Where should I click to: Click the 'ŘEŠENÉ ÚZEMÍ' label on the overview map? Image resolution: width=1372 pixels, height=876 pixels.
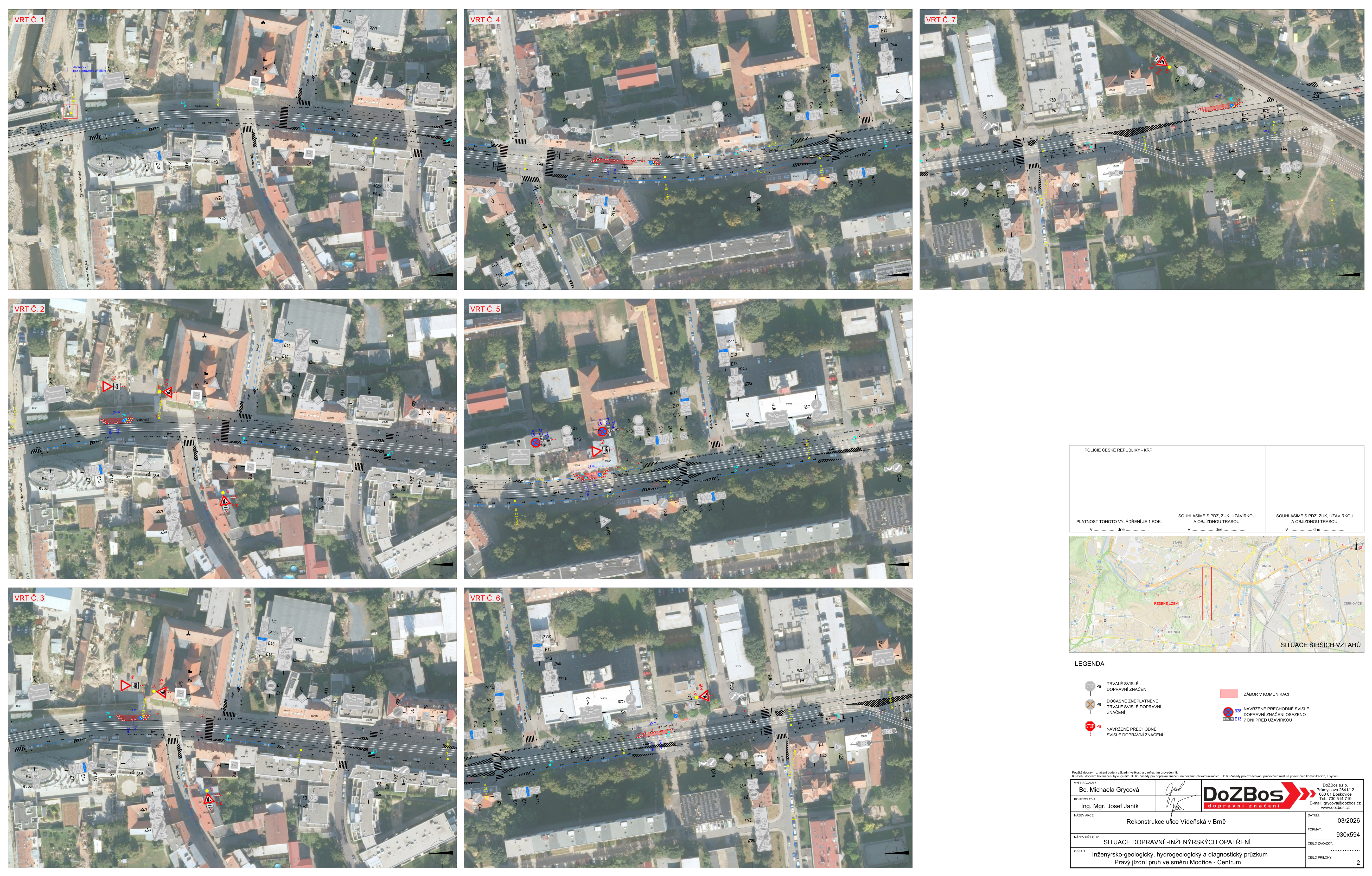point(1167,604)
